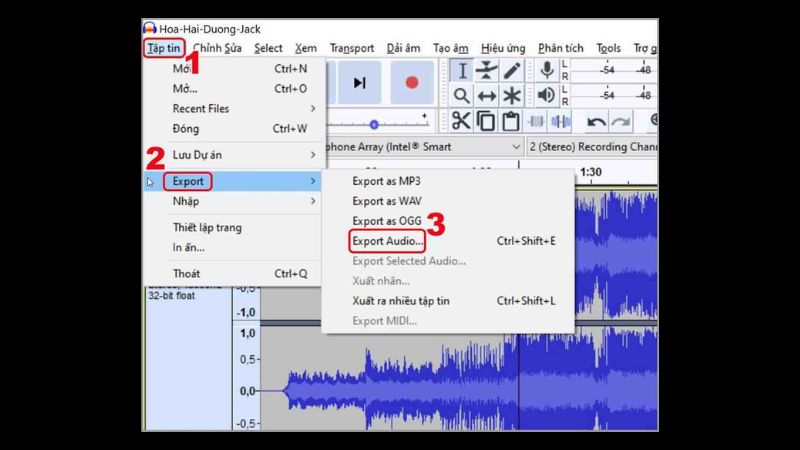
Task: Choose Export Audio...
Action: (x=448, y=241)
